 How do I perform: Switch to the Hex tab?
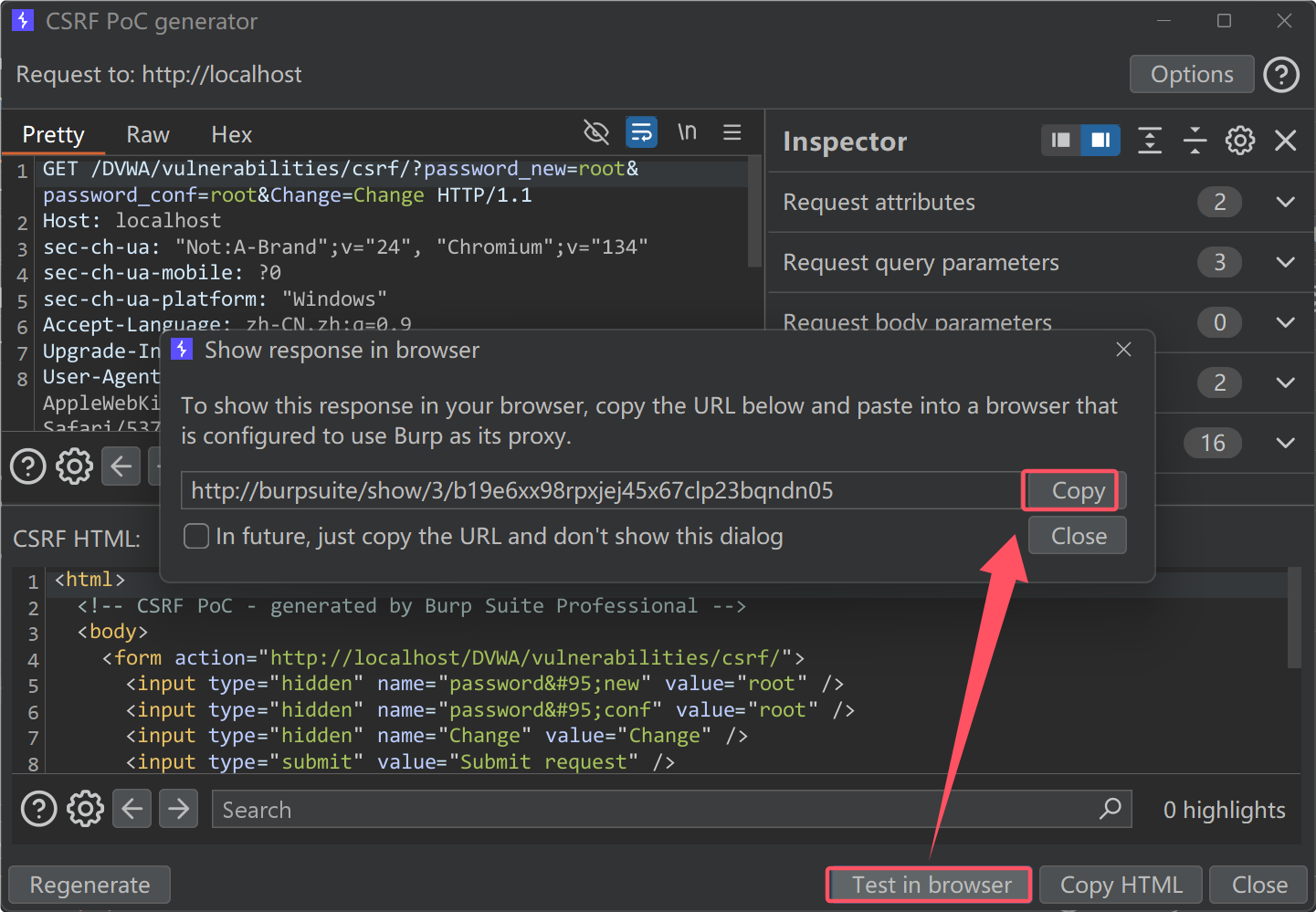pyautogui.click(x=232, y=135)
